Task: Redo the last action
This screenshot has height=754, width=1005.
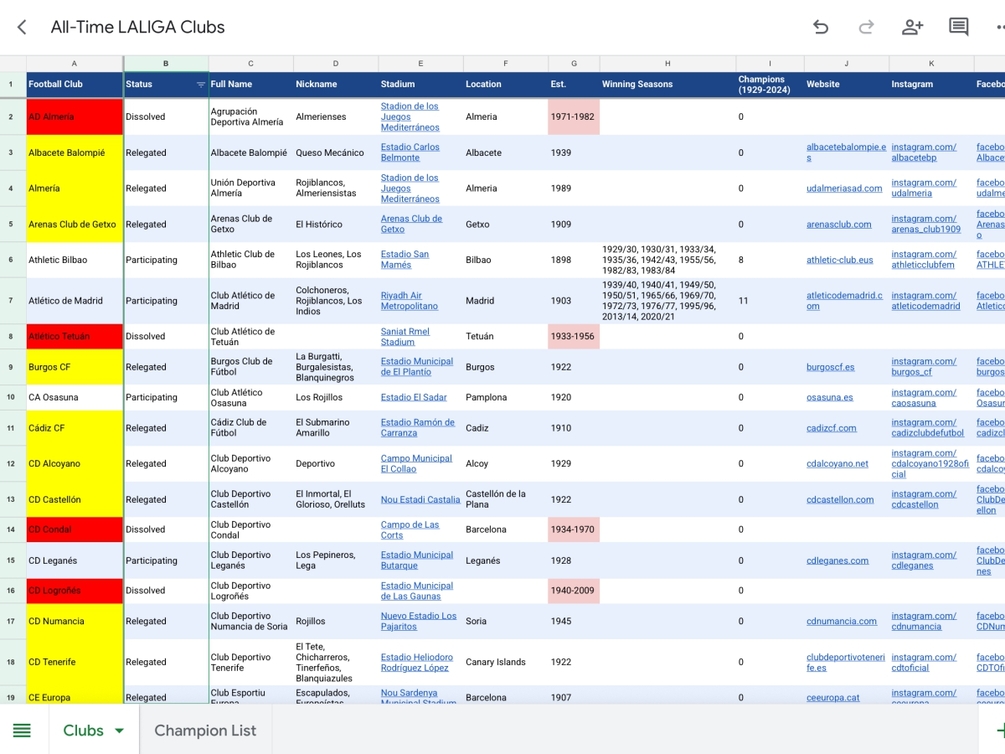Action: coord(866,27)
